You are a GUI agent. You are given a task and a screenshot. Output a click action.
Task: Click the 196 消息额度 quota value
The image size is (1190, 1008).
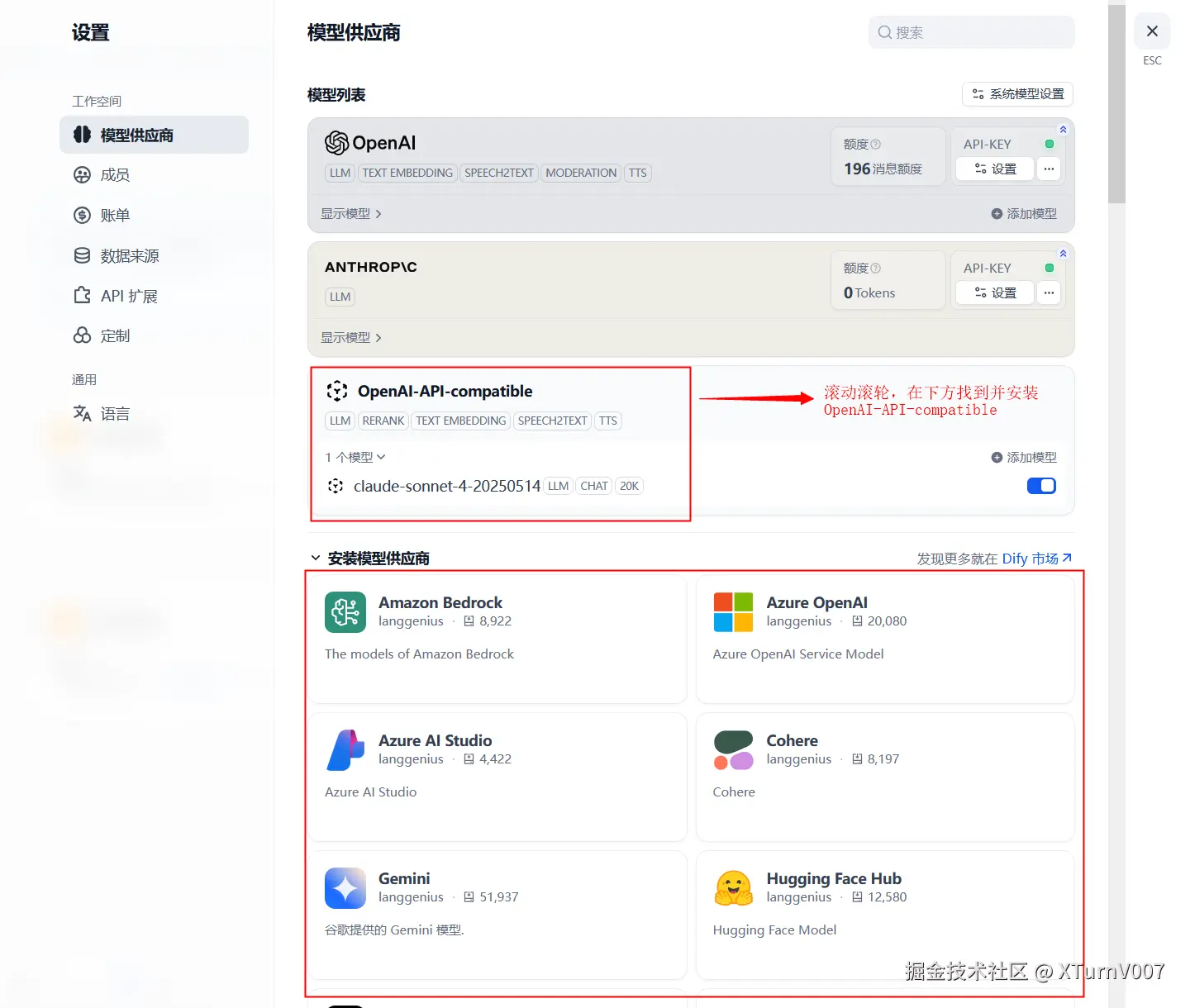(x=883, y=169)
